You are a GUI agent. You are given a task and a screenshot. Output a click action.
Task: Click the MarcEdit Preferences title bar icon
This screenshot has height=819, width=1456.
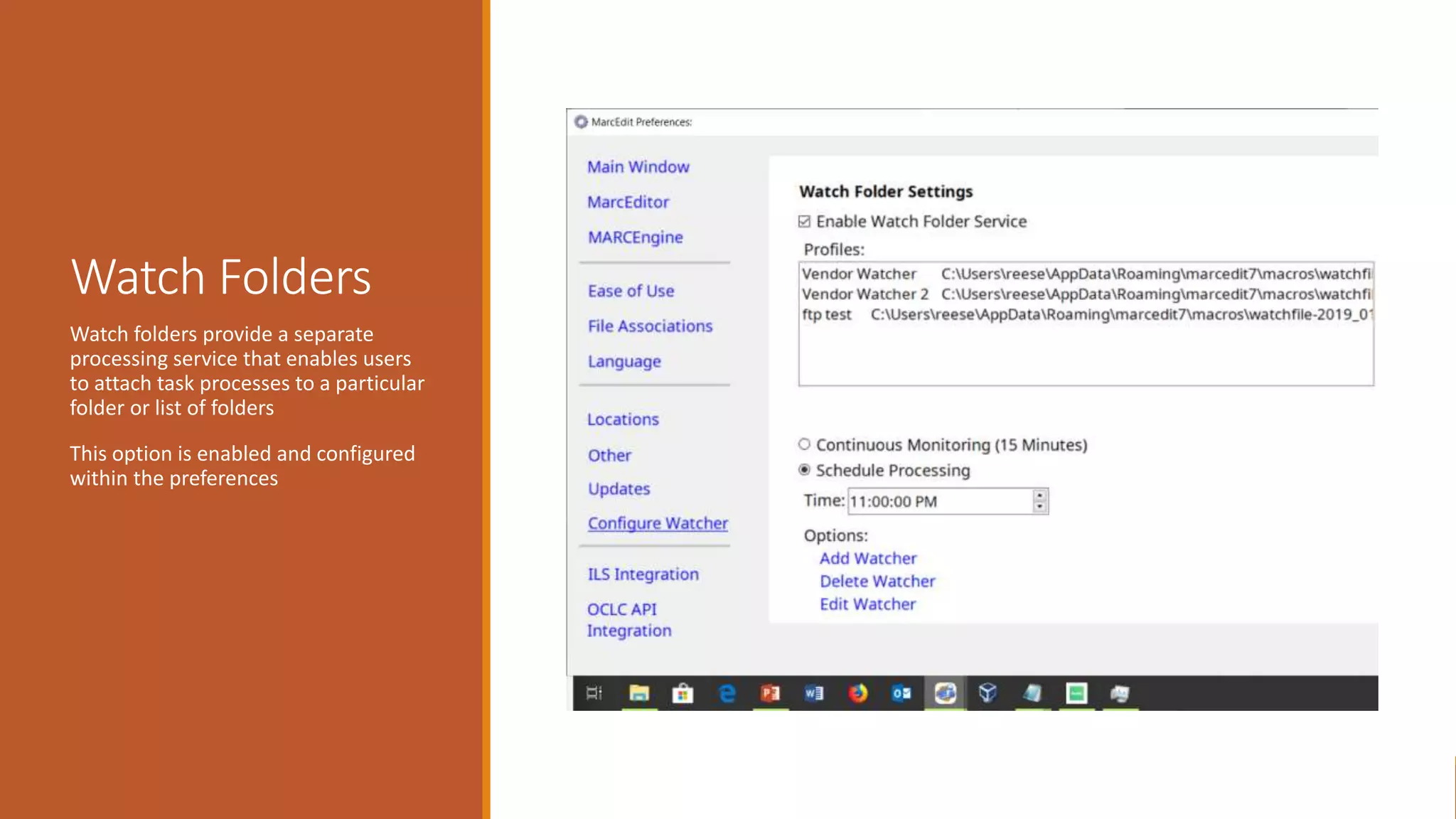(x=581, y=122)
